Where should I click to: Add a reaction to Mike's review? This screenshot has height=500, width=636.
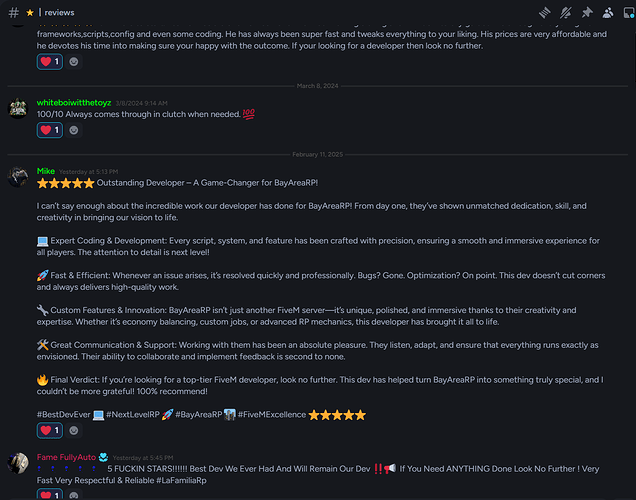(74, 430)
